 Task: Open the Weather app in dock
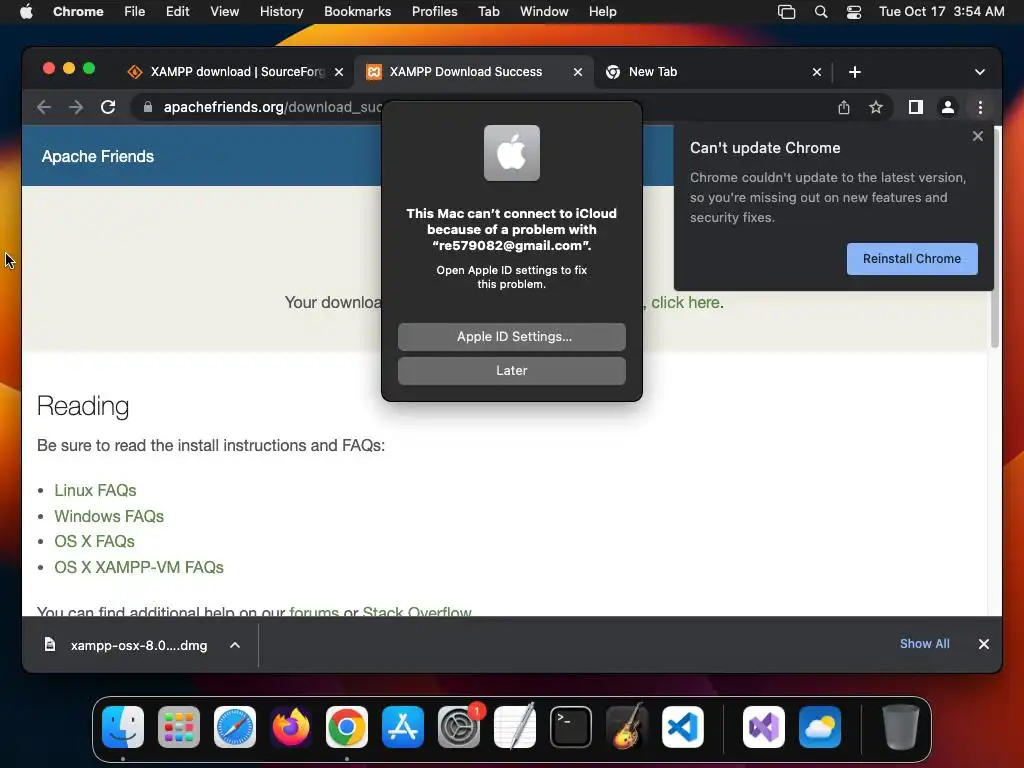pyautogui.click(x=820, y=727)
